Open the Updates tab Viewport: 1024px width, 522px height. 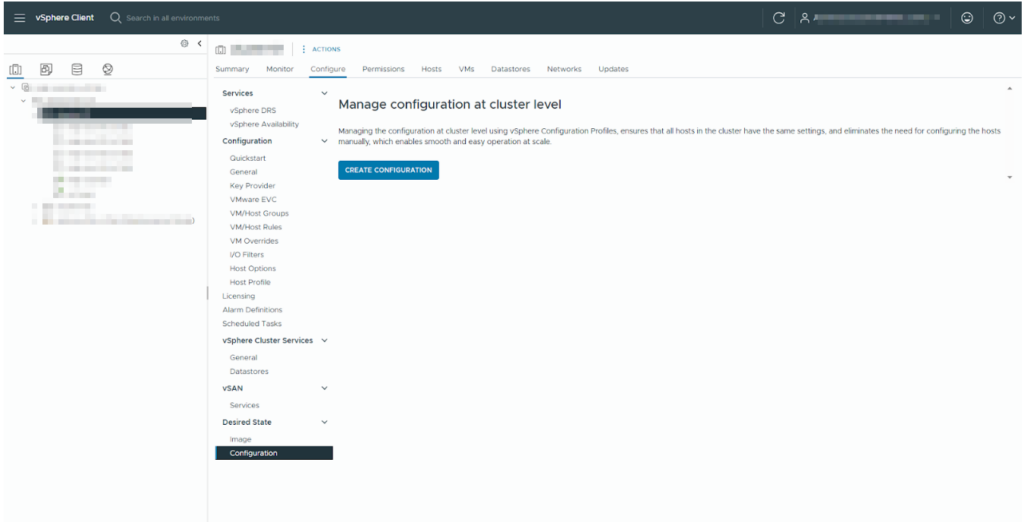[x=613, y=69]
